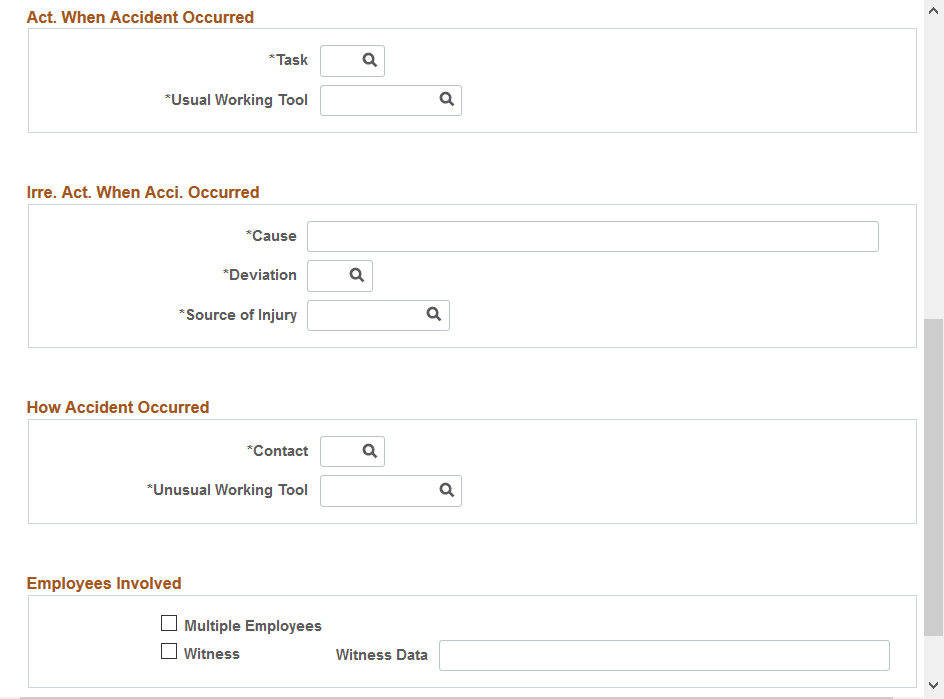Screen dimensions: 944x699
Task: Click the Task entry field
Action: tap(340, 60)
